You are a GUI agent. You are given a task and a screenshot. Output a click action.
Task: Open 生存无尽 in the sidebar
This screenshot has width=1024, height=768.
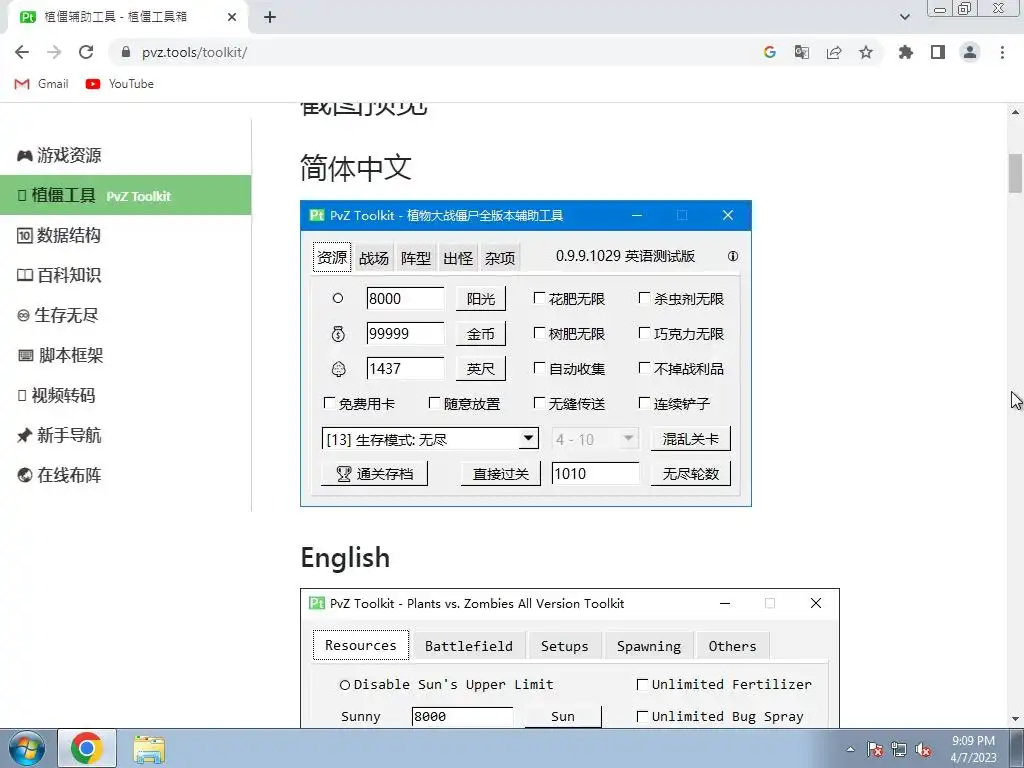click(57, 315)
